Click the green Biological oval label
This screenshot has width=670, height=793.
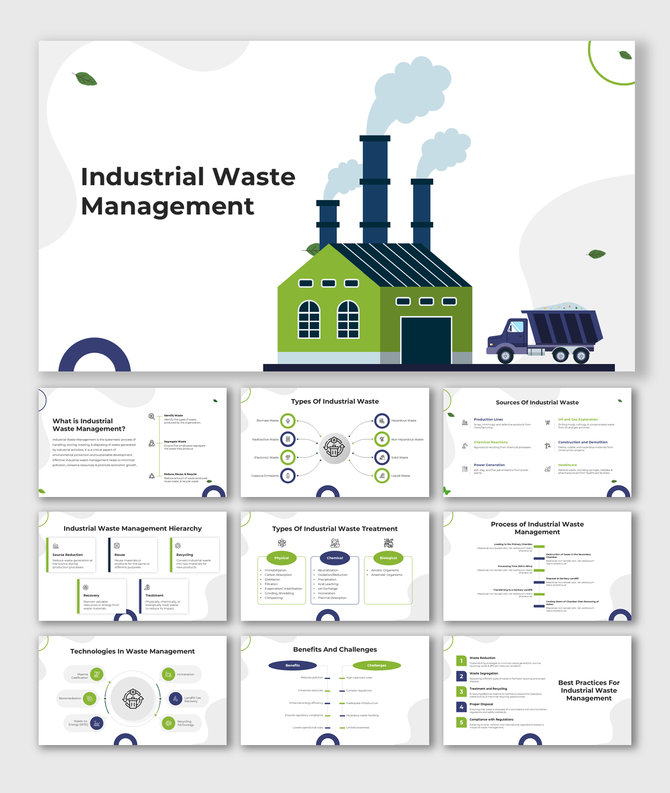click(388, 558)
